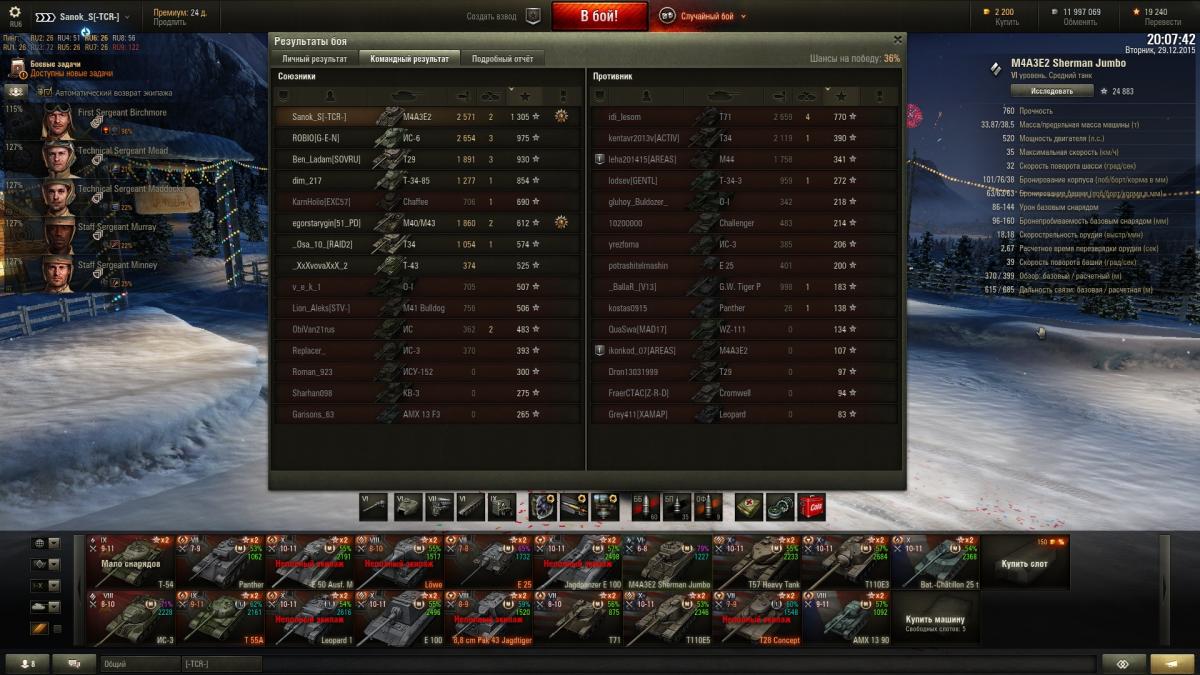Select the T57 Heavy Tank in carousel
The image size is (1200, 675).
click(757, 562)
